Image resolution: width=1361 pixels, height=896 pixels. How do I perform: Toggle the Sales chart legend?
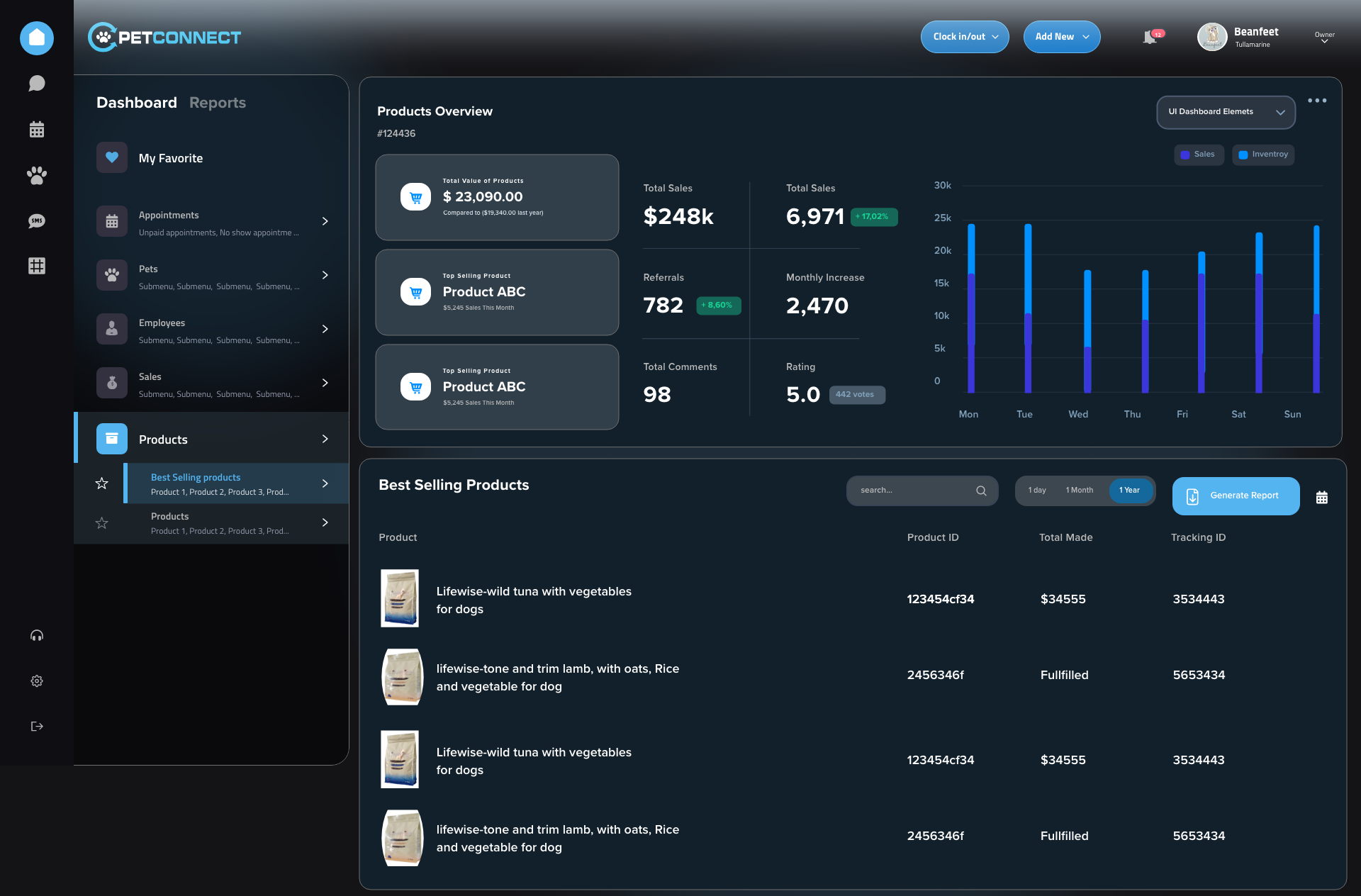(1198, 155)
